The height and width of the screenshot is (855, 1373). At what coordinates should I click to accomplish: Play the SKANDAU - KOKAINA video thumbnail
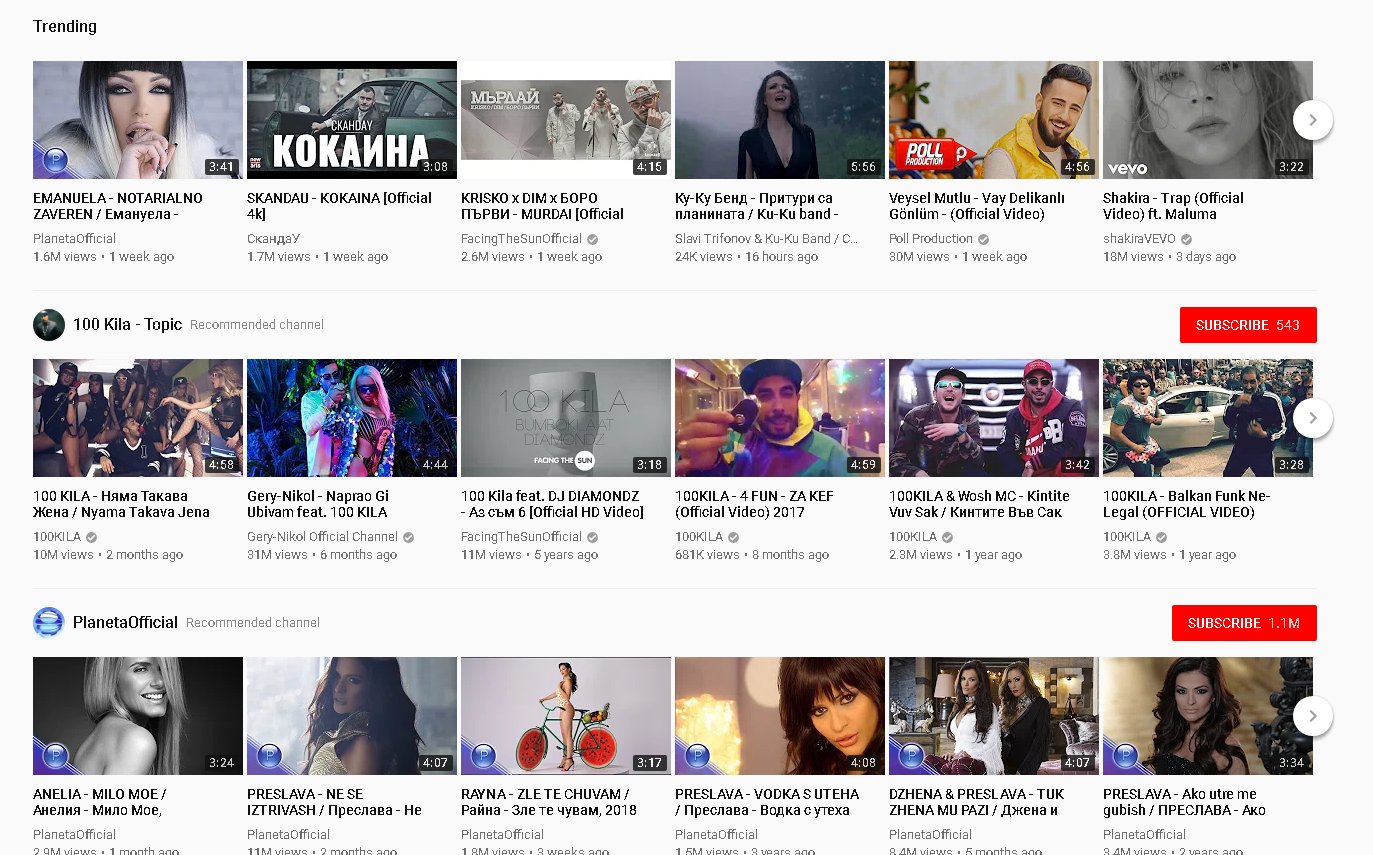(352, 120)
